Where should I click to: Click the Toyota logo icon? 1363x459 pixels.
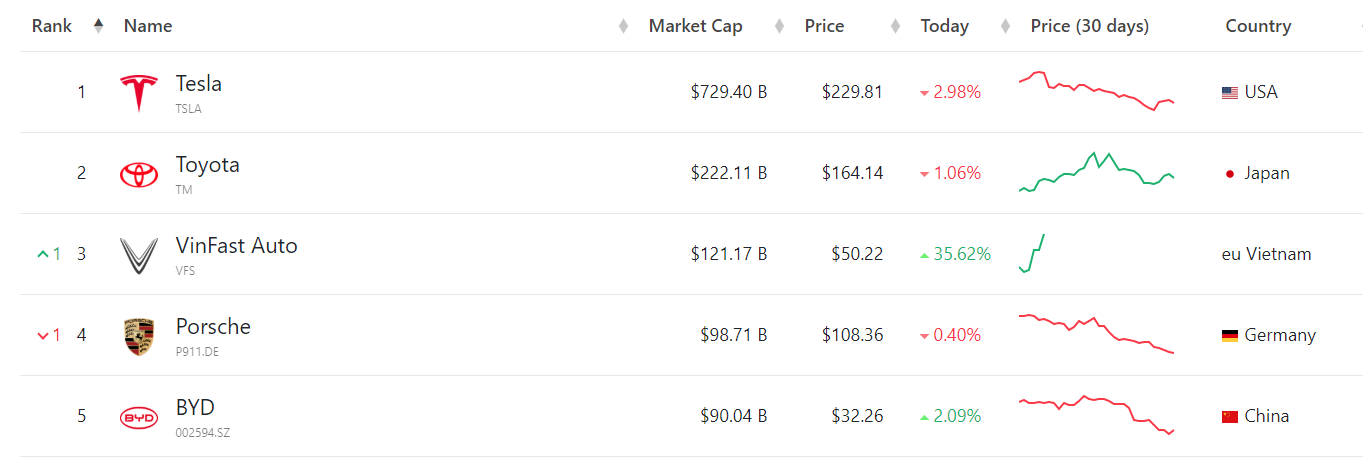click(x=139, y=174)
